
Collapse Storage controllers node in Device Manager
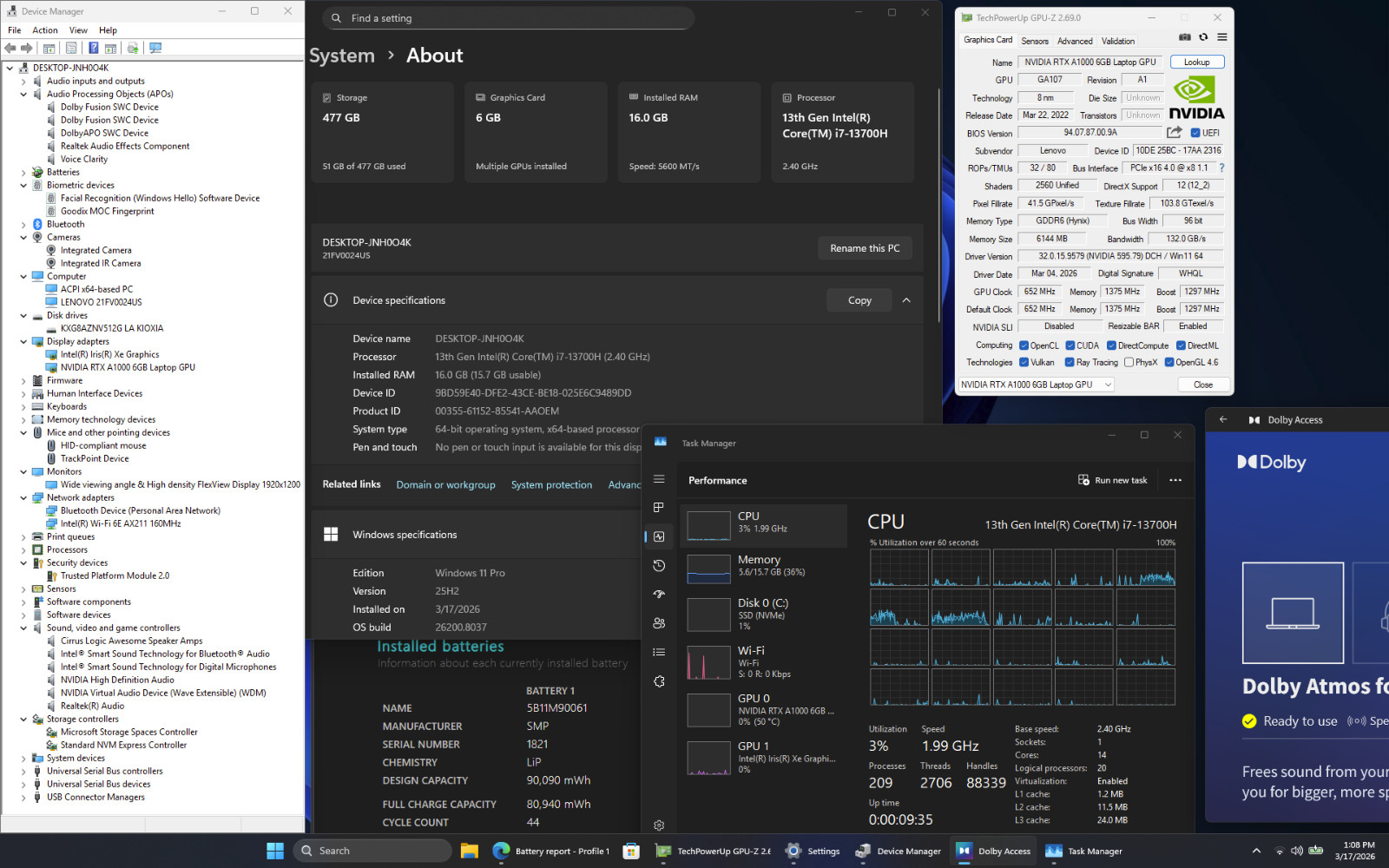(23, 720)
